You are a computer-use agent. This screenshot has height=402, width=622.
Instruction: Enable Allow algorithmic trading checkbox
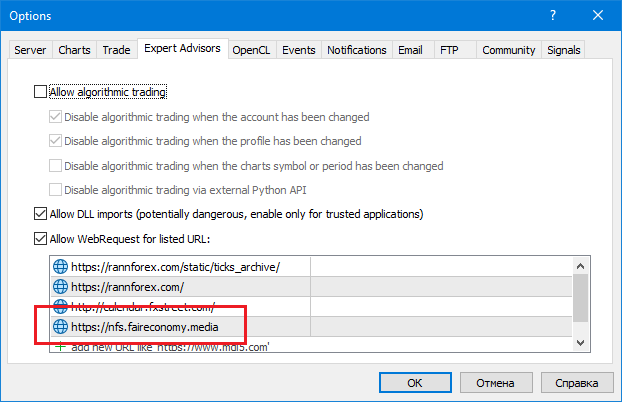pos(40,92)
